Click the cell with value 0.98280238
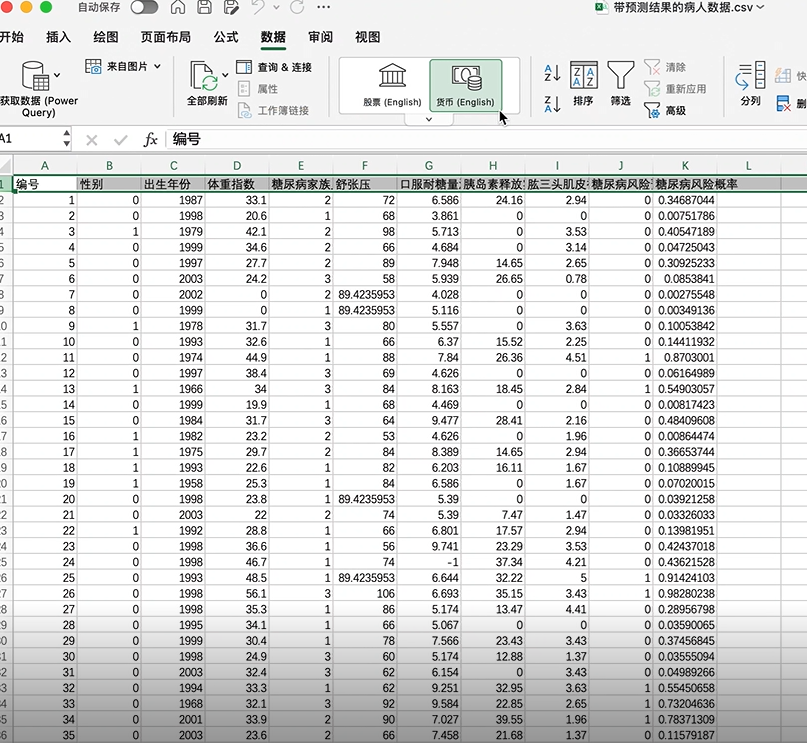The height and width of the screenshot is (743, 807). pyautogui.click(x=685, y=594)
